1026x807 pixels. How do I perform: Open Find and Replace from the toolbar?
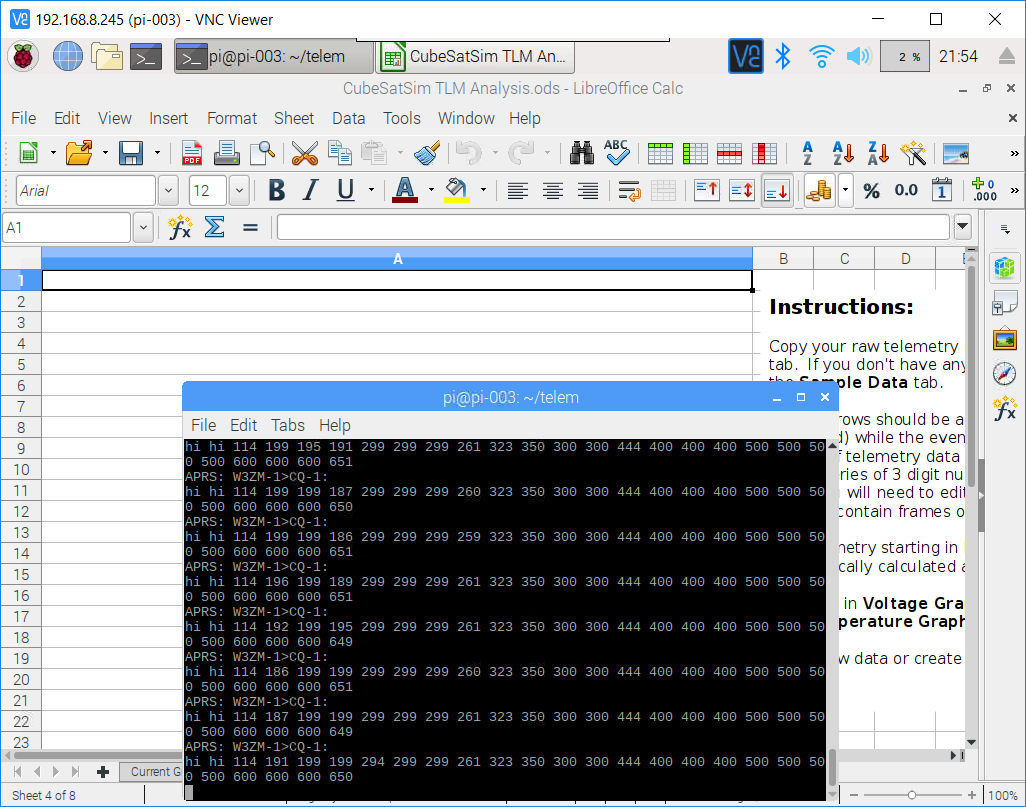tap(582, 152)
